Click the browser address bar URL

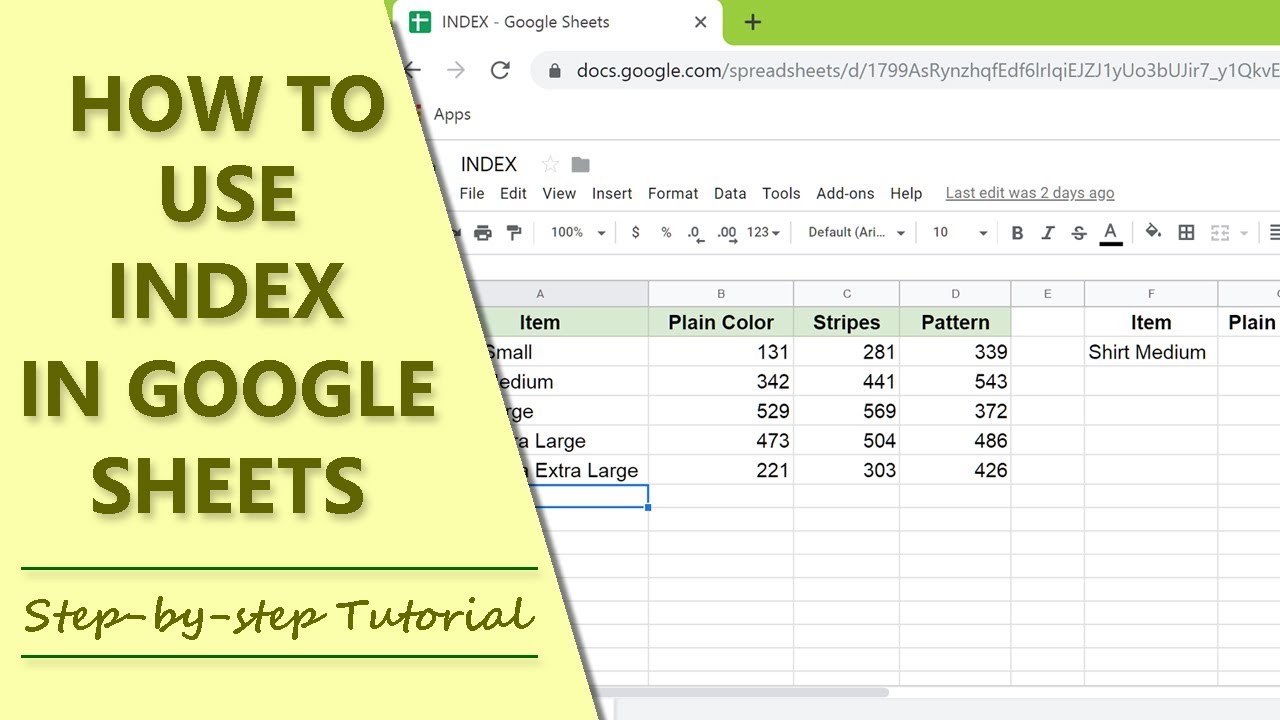927,71
